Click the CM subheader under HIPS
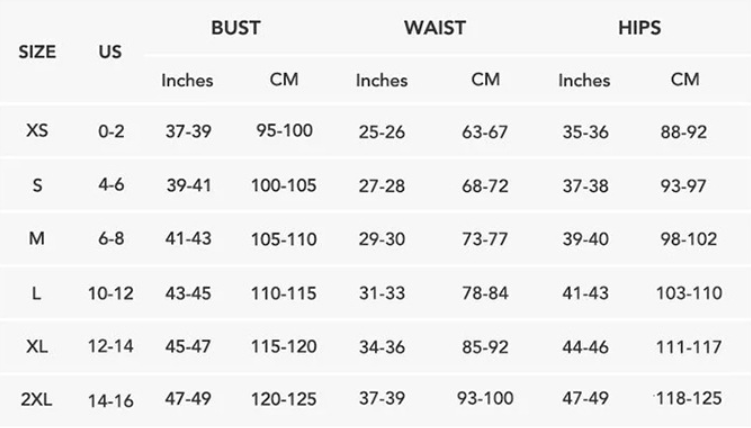Screen dimensions: 751x428 pyautogui.click(x=685, y=80)
